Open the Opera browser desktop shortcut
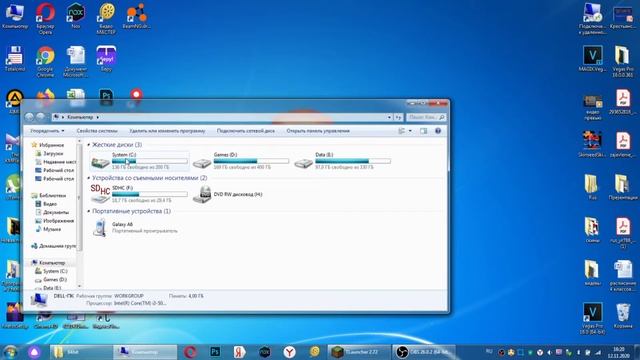This screenshot has height=360, width=640. pyautogui.click(x=45, y=18)
